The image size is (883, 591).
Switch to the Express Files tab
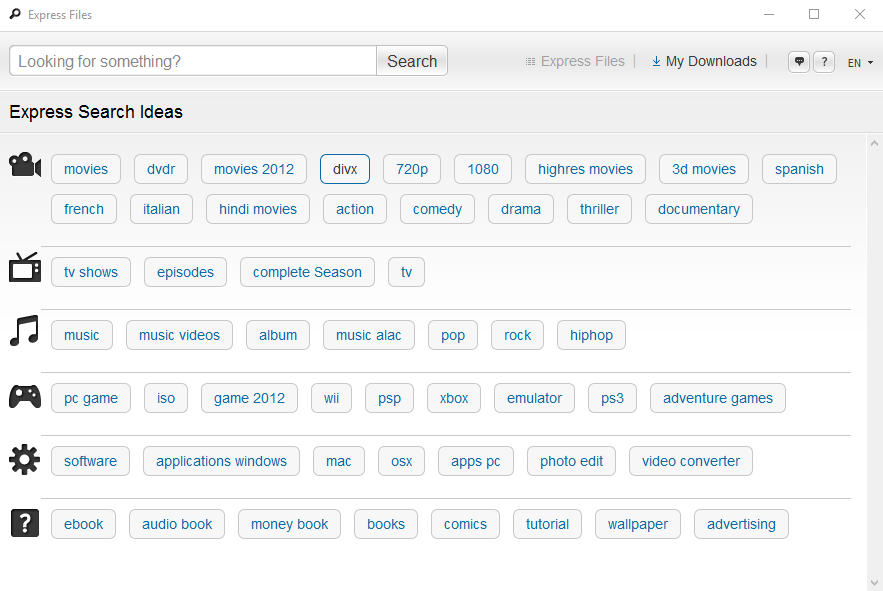[575, 62]
